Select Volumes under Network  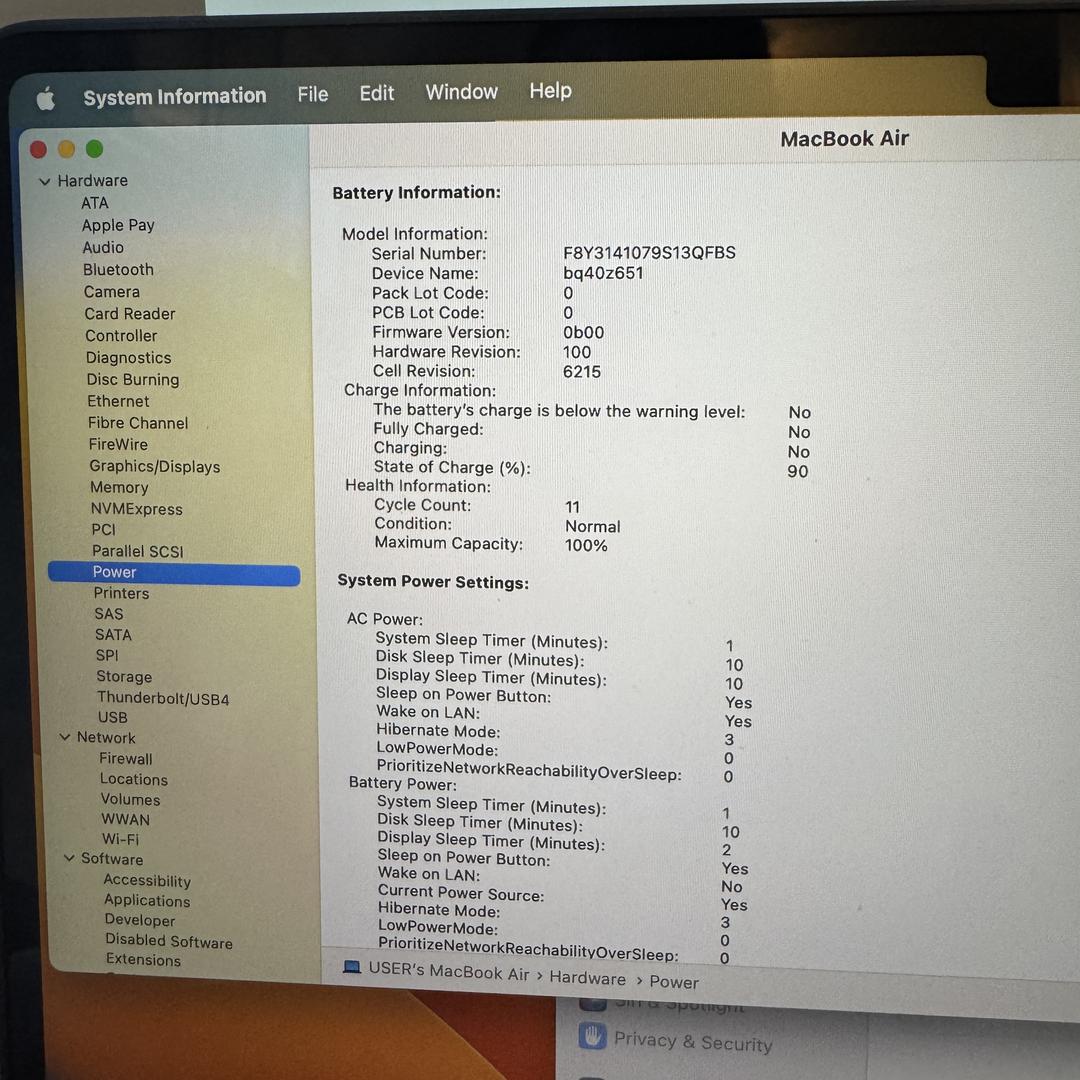coord(130,799)
